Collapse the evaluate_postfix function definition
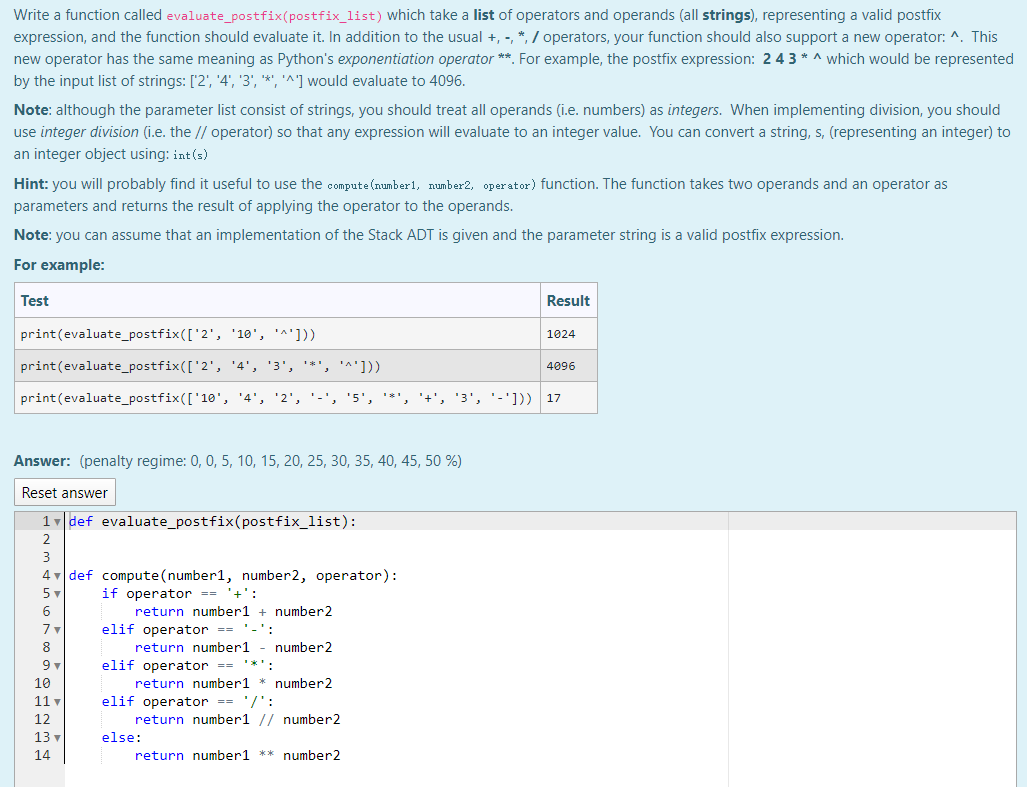 pyautogui.click(x=58, y=521)
